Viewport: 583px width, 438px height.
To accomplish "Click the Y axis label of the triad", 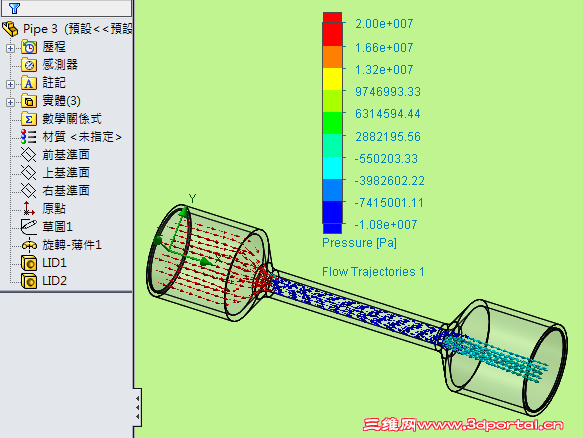I will click(192, 199).
